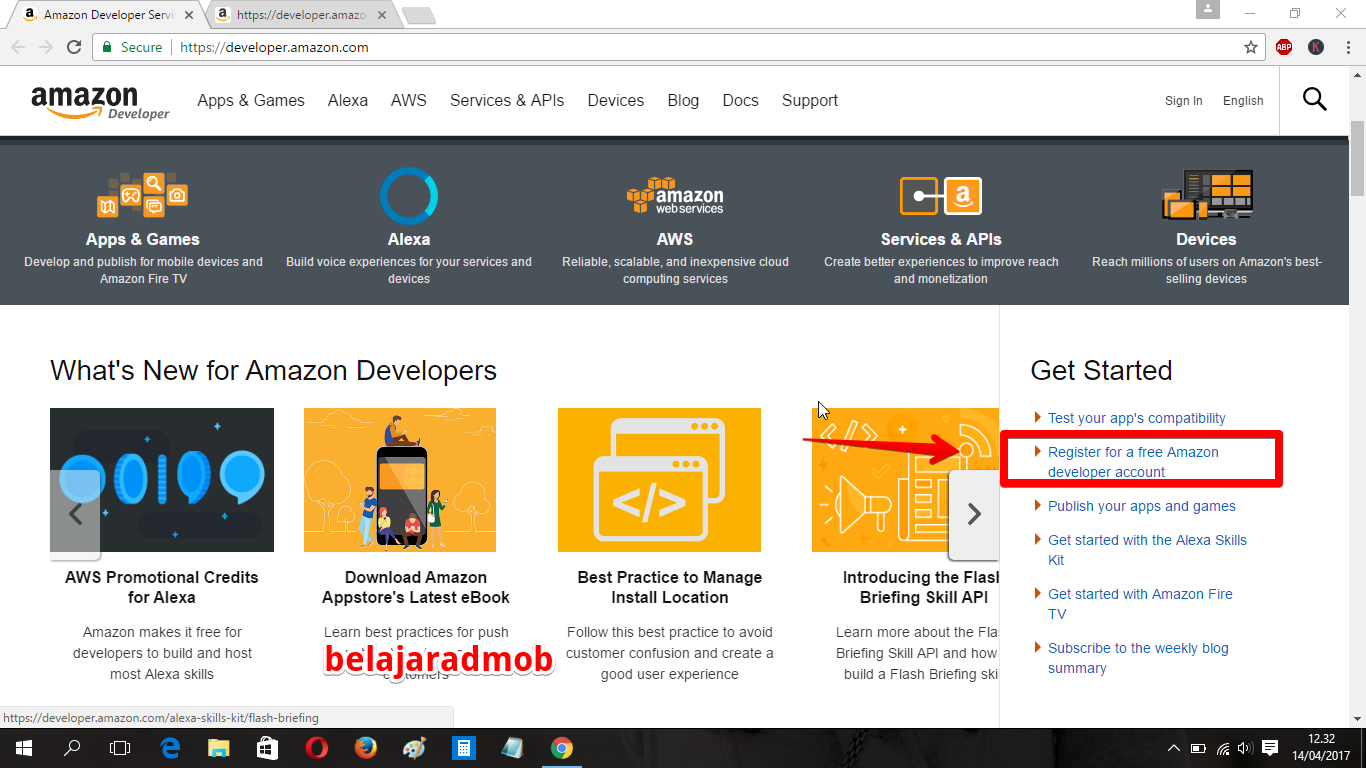Screen dimensions: 1366x768
Task: Click the K extension icon in toolbar
Action: 1316,47
